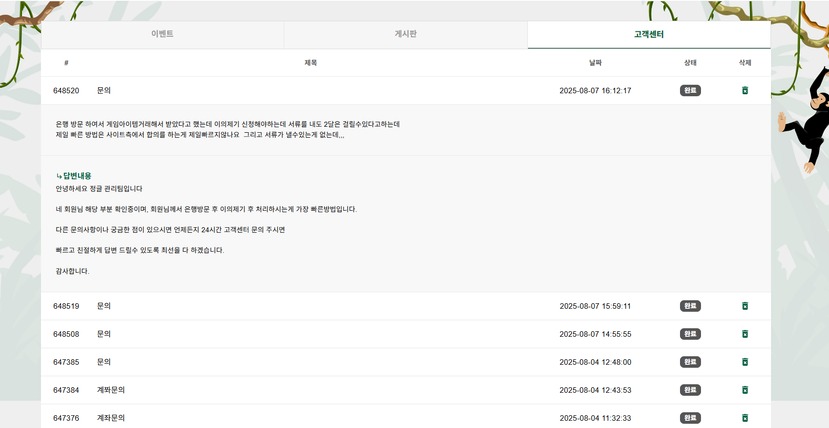Click 완료 status badge of 648519
The image size is (829, 428).
(690, 306)
